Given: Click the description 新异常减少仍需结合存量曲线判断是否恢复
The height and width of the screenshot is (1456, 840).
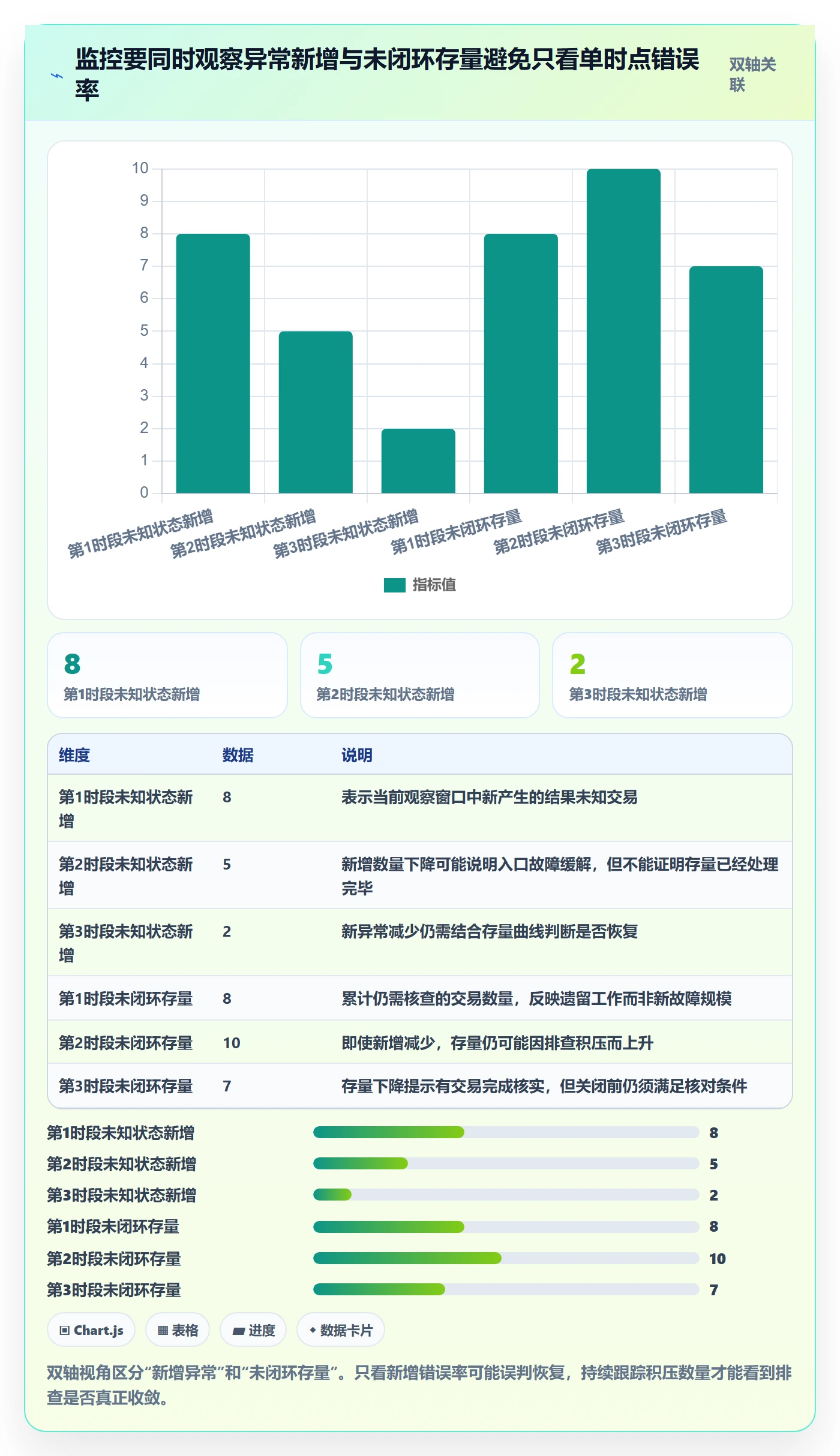Looking at the screenshot, I should [x=490, y=931].
